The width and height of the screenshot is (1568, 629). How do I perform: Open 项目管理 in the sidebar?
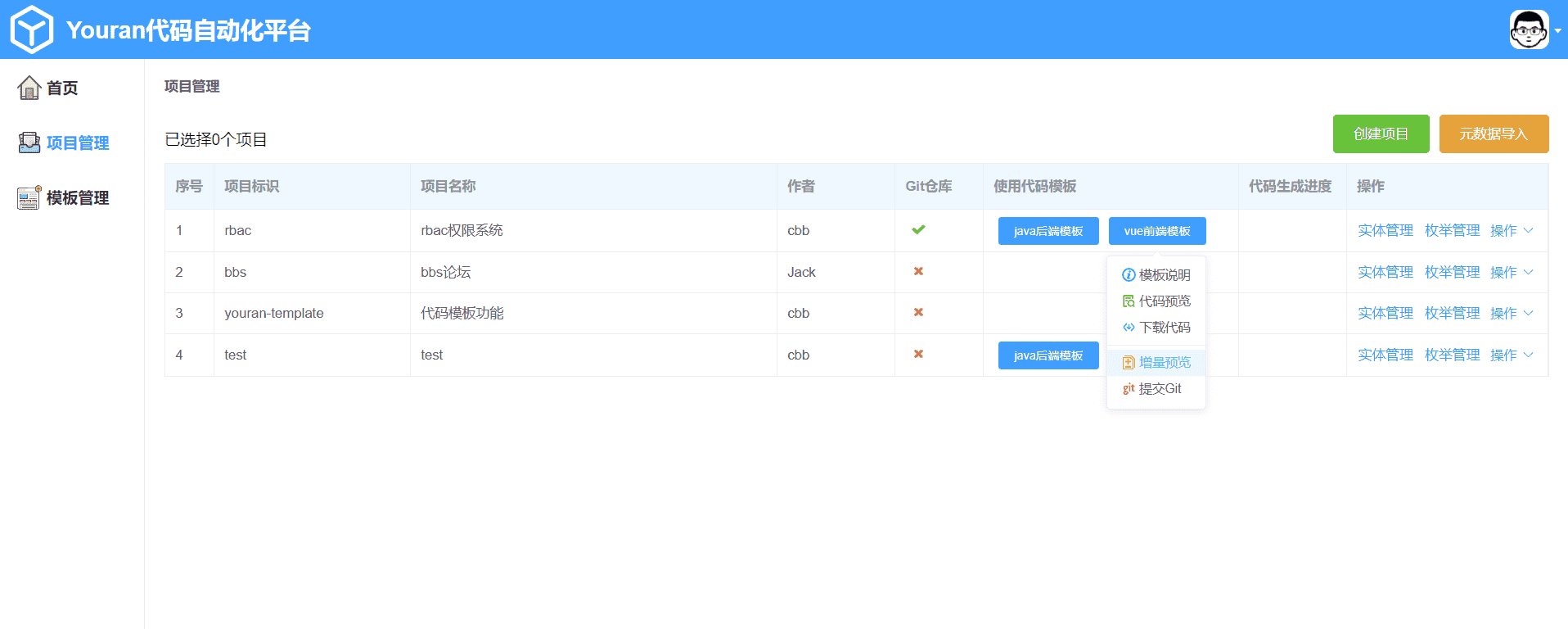tap(78, 143)
